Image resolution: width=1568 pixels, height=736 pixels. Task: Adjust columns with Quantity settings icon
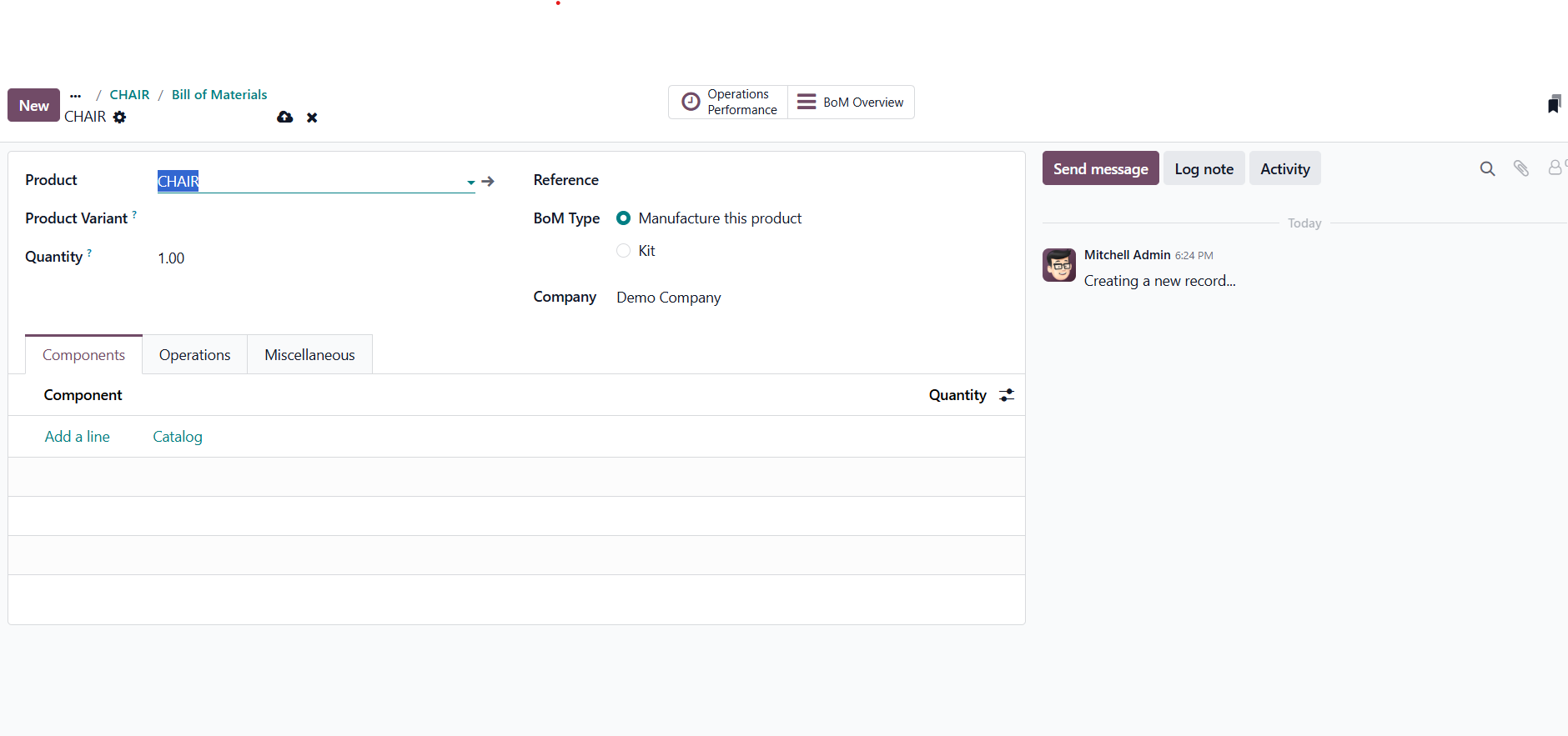click(1007, 395)
